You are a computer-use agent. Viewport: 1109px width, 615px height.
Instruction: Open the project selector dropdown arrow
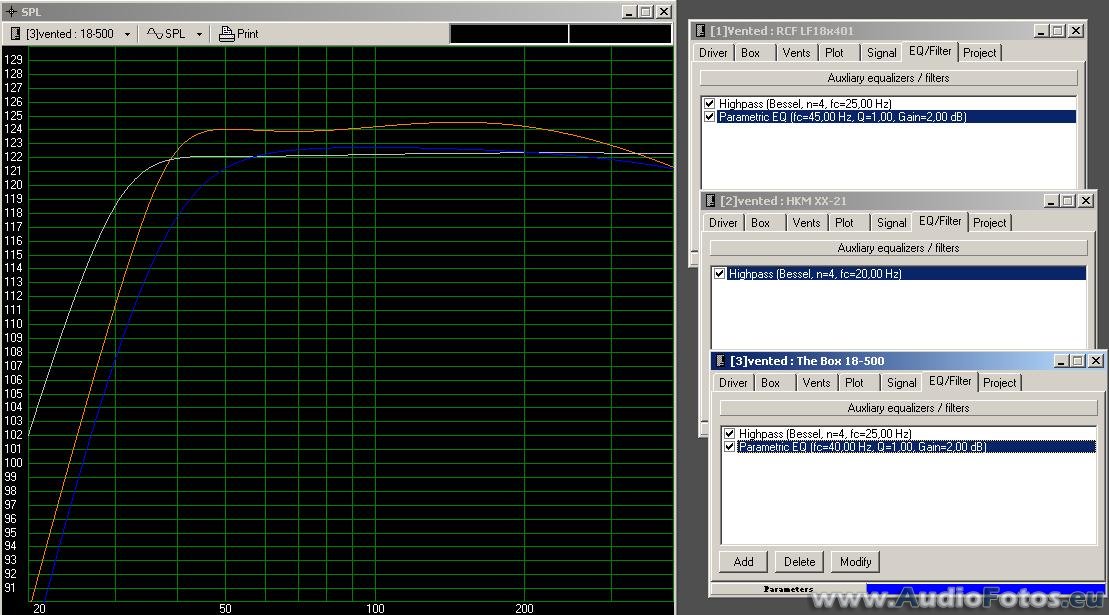point(127,34)
